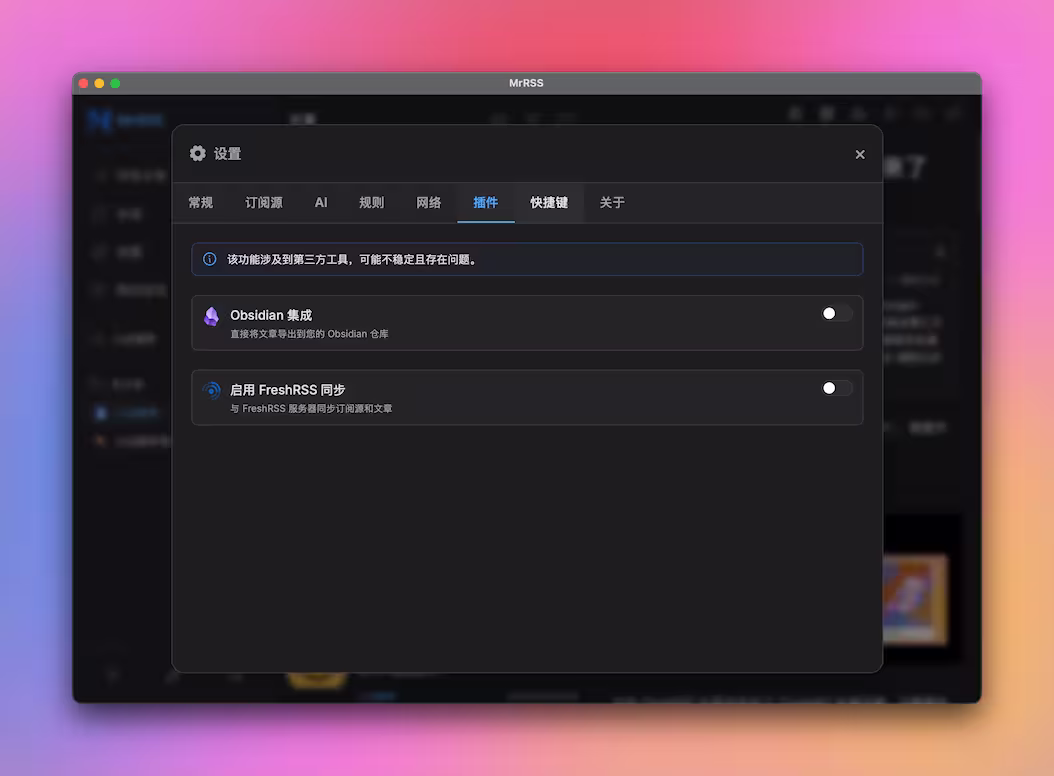Click the gear icon beside 设置 title
The width and height of the screenshot is (1054, 776).
click(x=197, y=153)
